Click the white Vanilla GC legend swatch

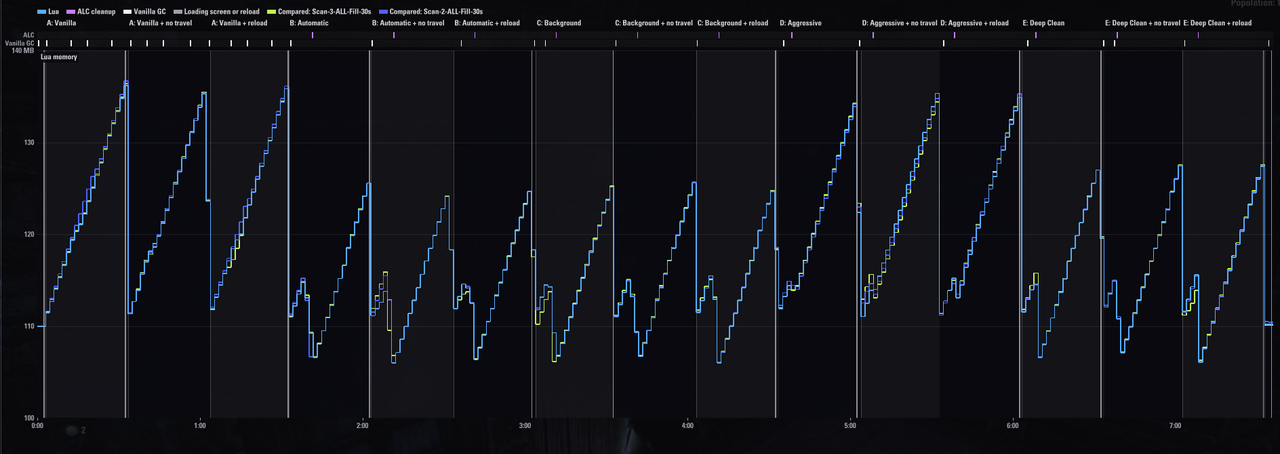coord(126,11)
